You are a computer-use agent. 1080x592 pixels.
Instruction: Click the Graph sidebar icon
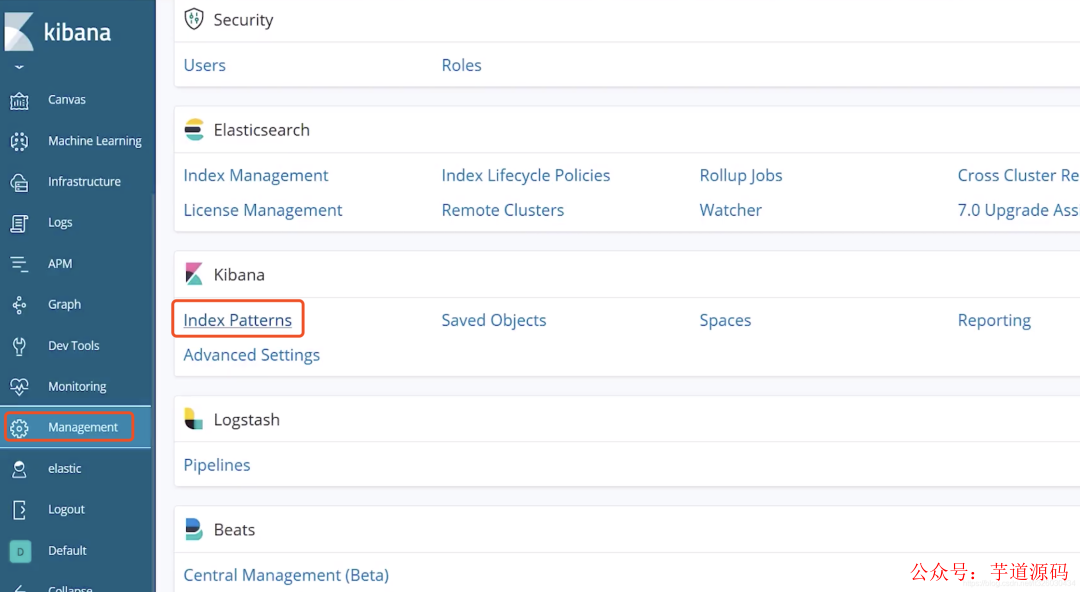click(x=19, y=305)
